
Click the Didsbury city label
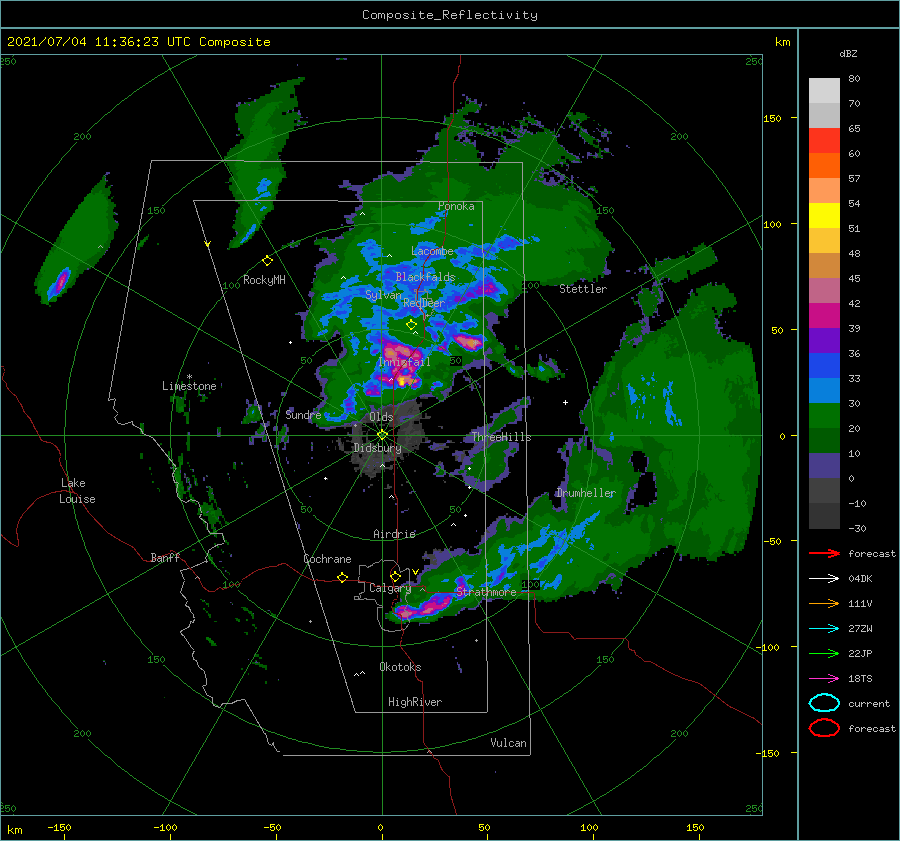tap(378, 448)
